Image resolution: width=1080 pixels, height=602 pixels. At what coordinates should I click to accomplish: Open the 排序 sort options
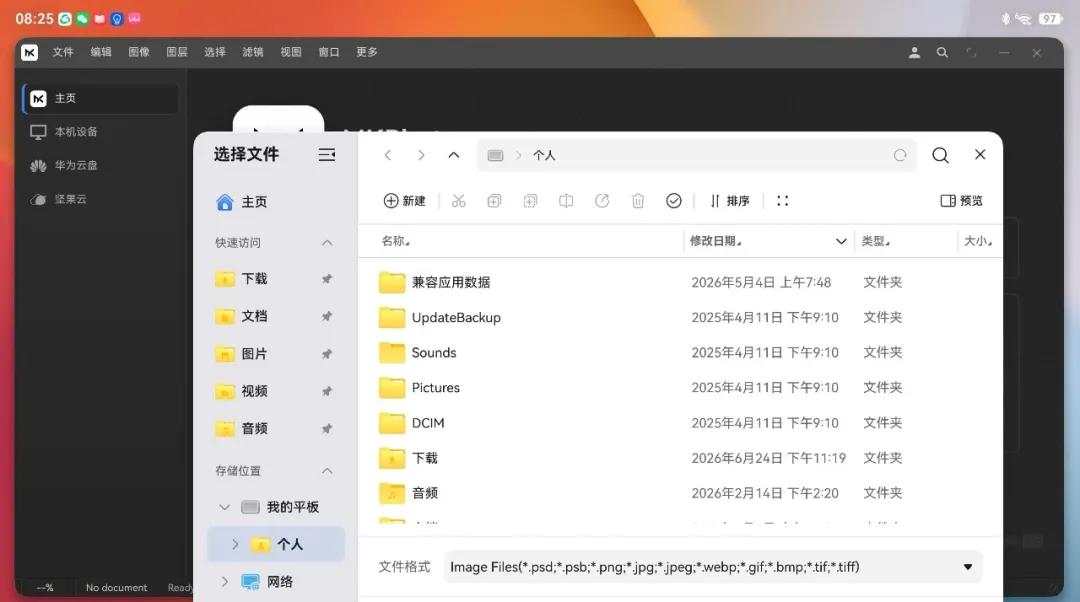[x=729, y=200]
